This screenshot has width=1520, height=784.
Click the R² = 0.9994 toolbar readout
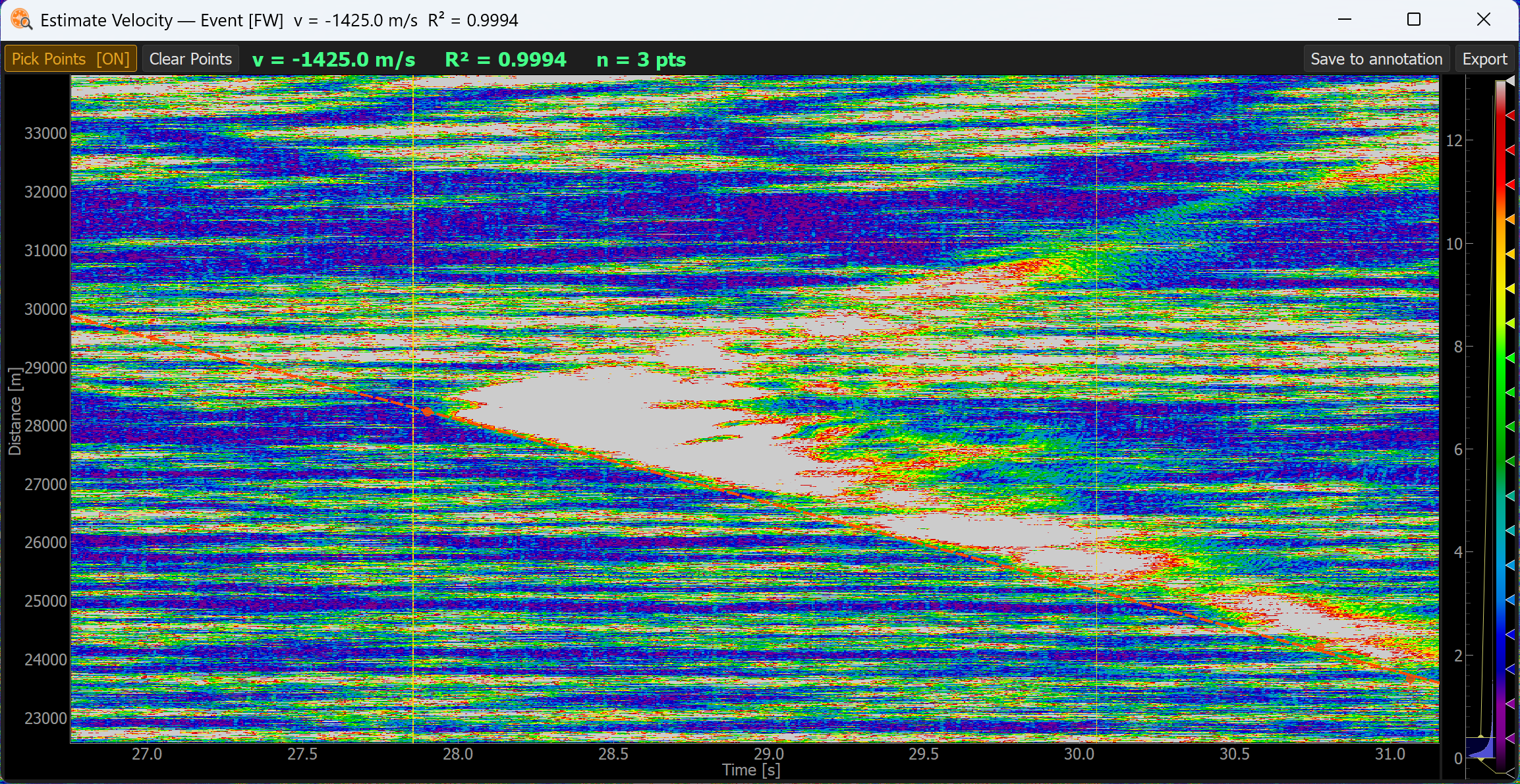[505, 59]
